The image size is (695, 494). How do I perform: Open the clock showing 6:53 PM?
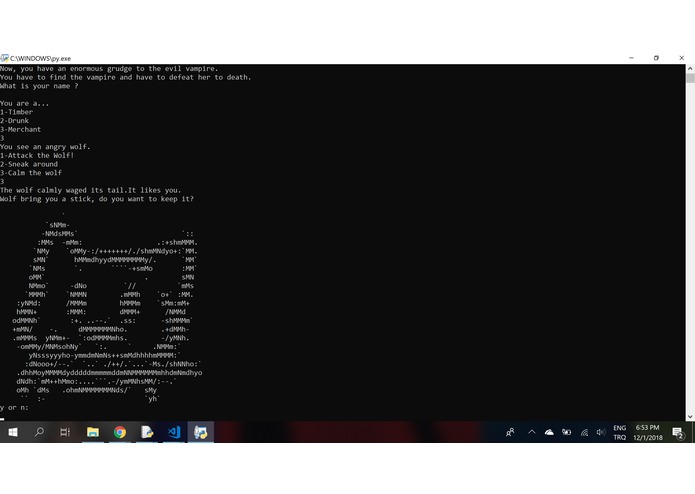point(648,432)
